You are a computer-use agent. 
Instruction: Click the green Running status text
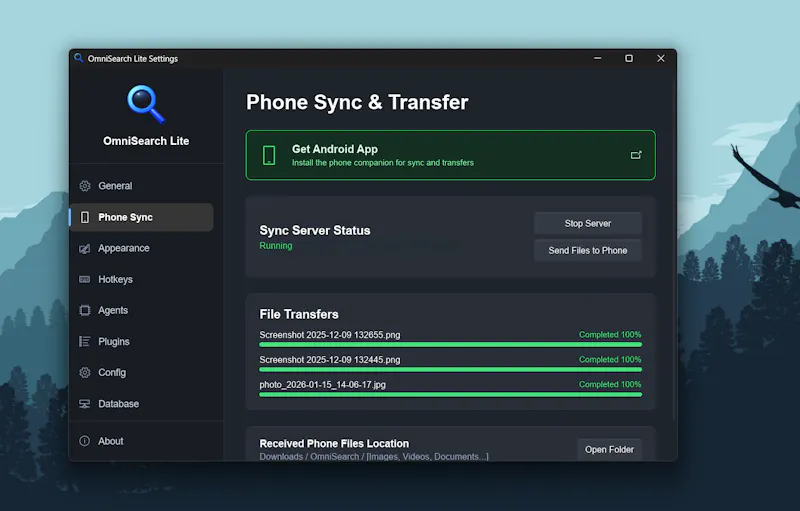[276, 246]
